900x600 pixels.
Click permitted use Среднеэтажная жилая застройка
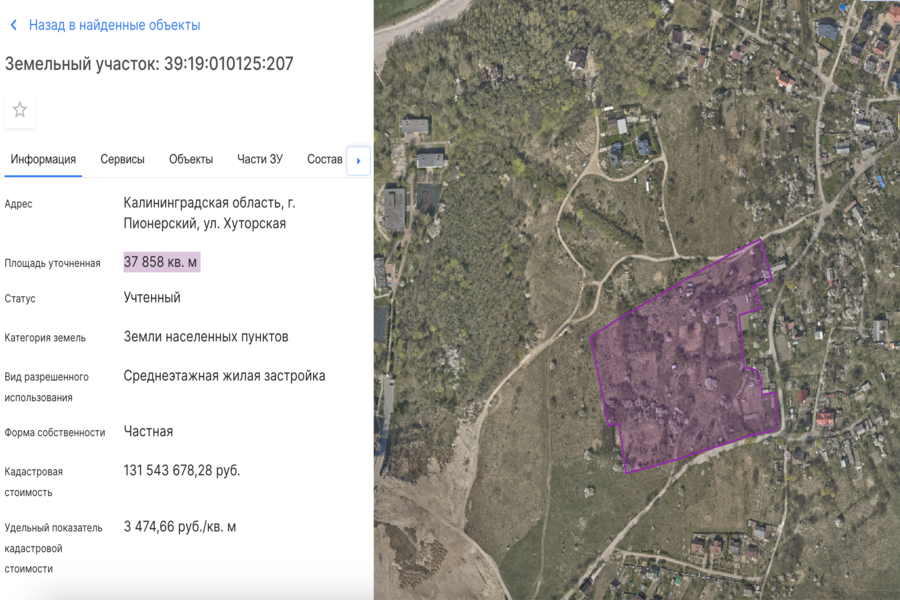tap(224, 376)
